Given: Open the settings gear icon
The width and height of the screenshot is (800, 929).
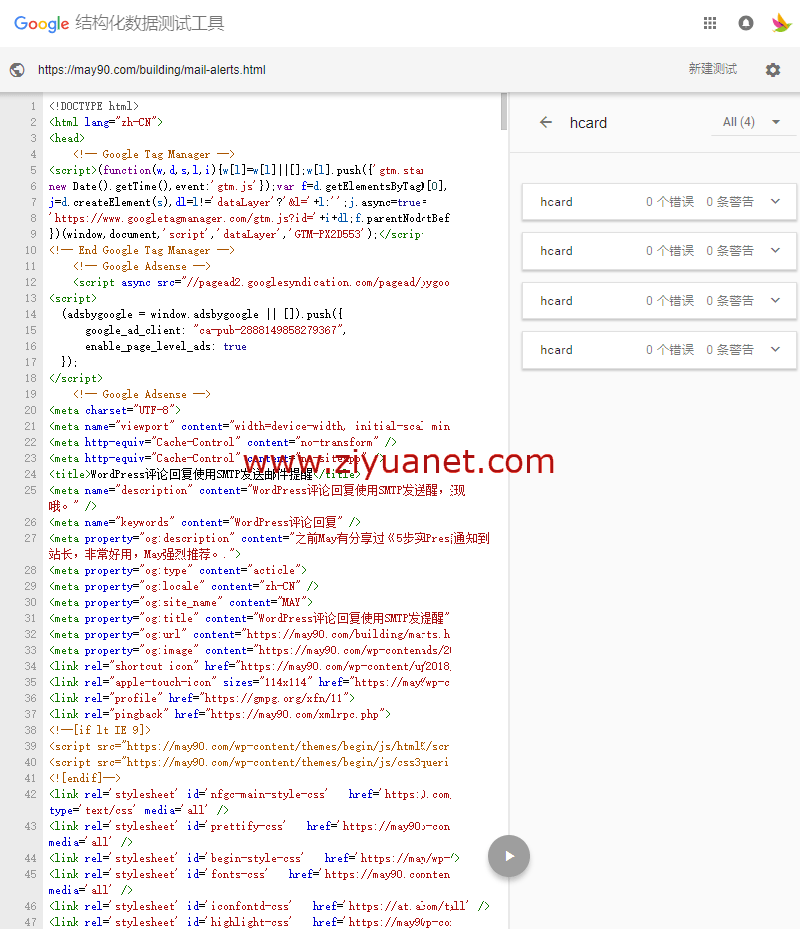Looking at the screenshot, I should (773, 70).
